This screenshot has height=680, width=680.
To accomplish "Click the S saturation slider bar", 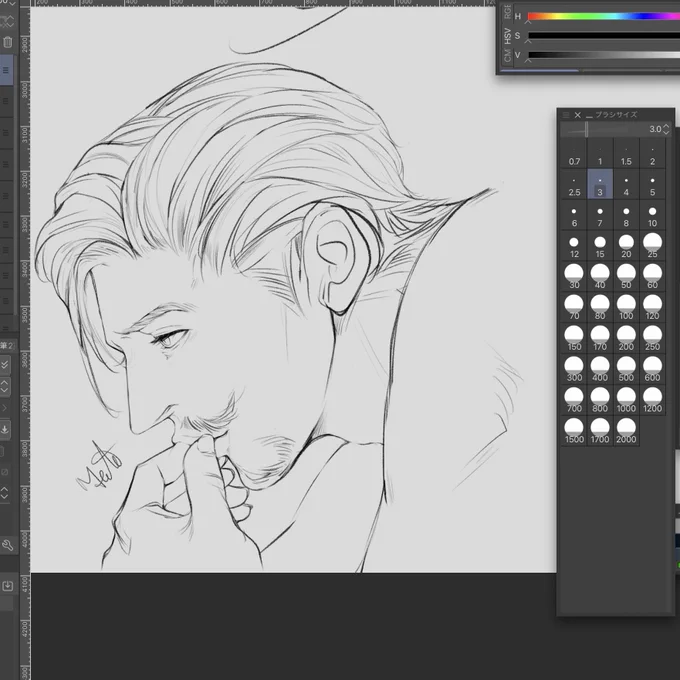I will [604, 36].
